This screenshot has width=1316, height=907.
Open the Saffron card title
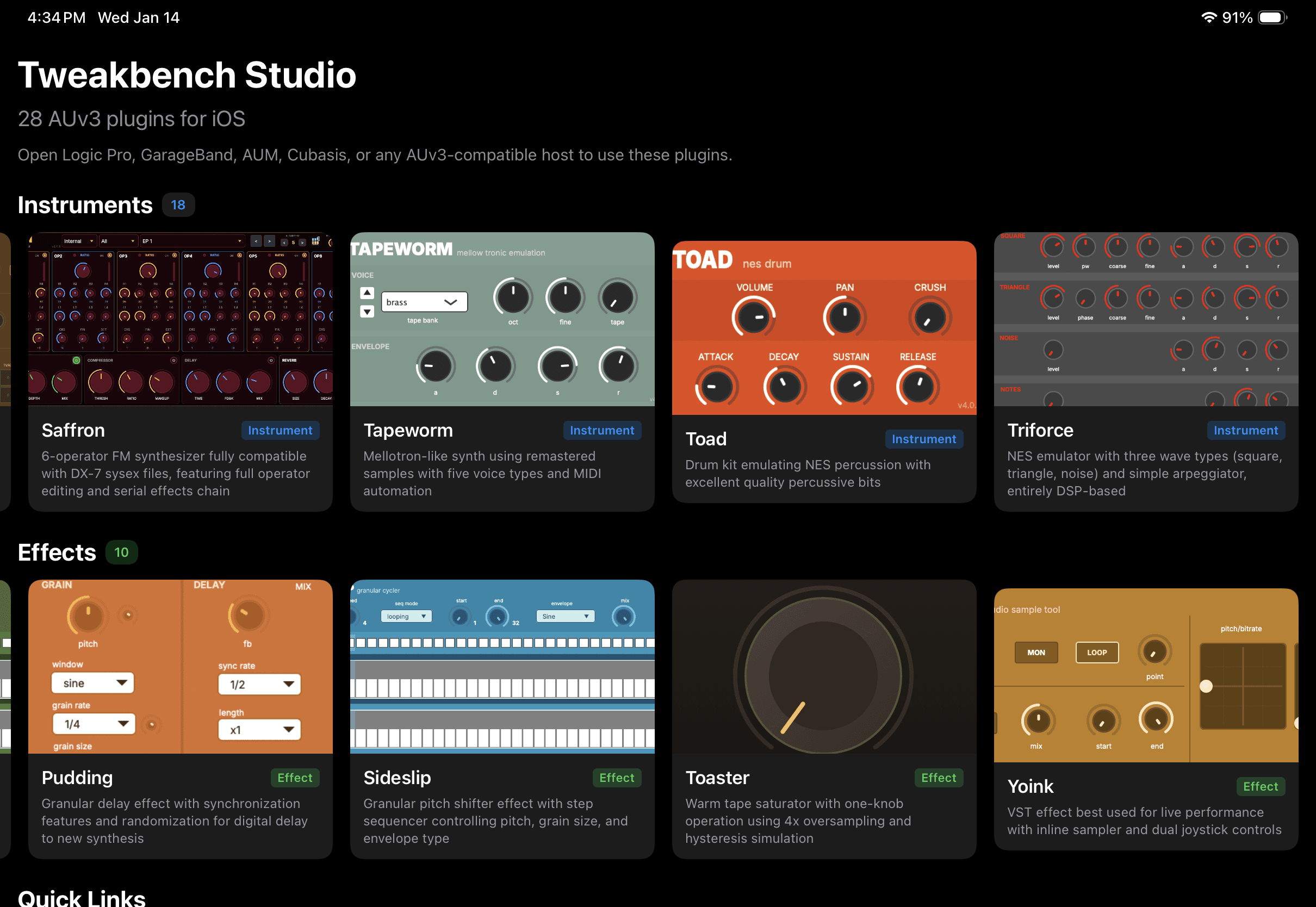click(73, 430)
